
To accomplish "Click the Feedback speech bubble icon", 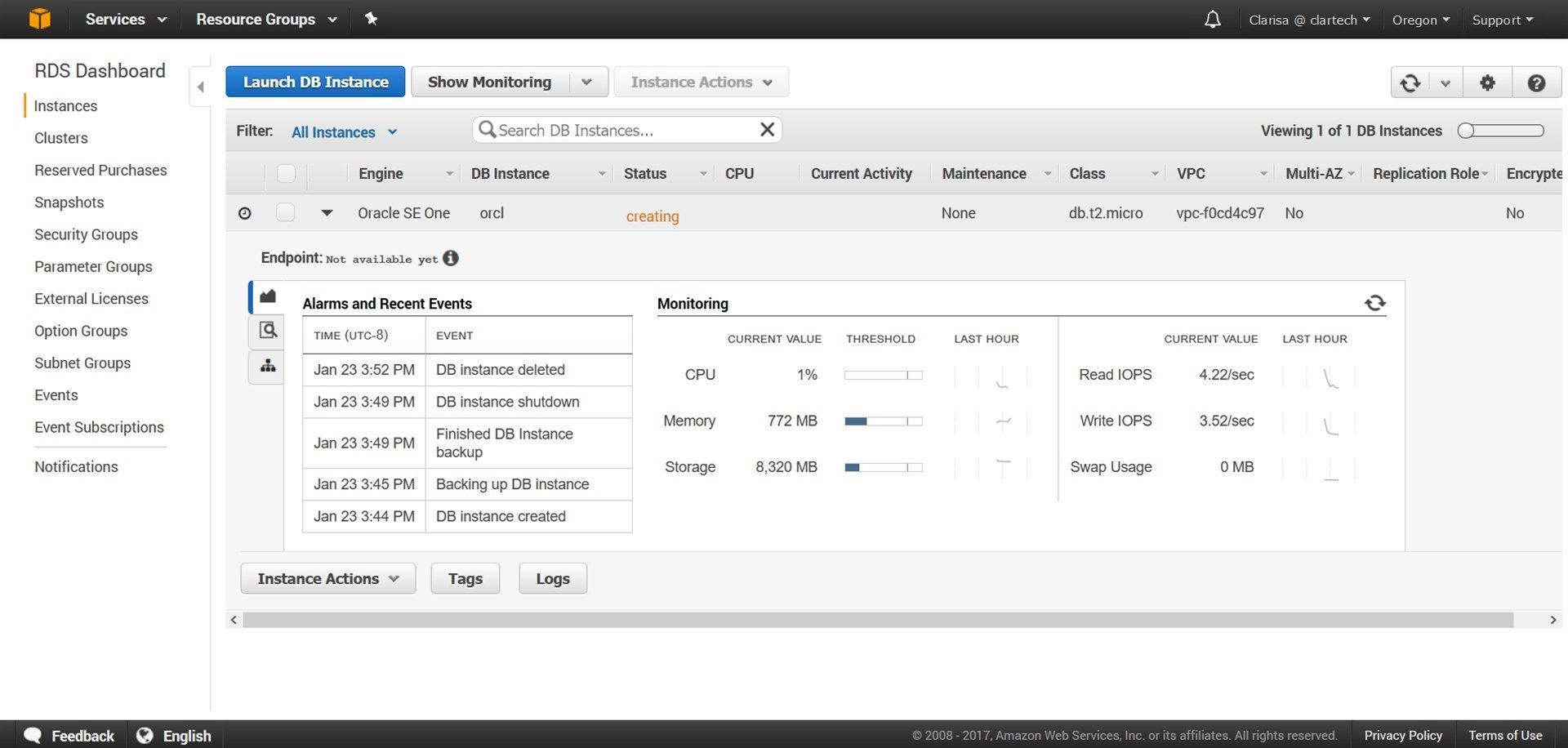I will point(33,735).
